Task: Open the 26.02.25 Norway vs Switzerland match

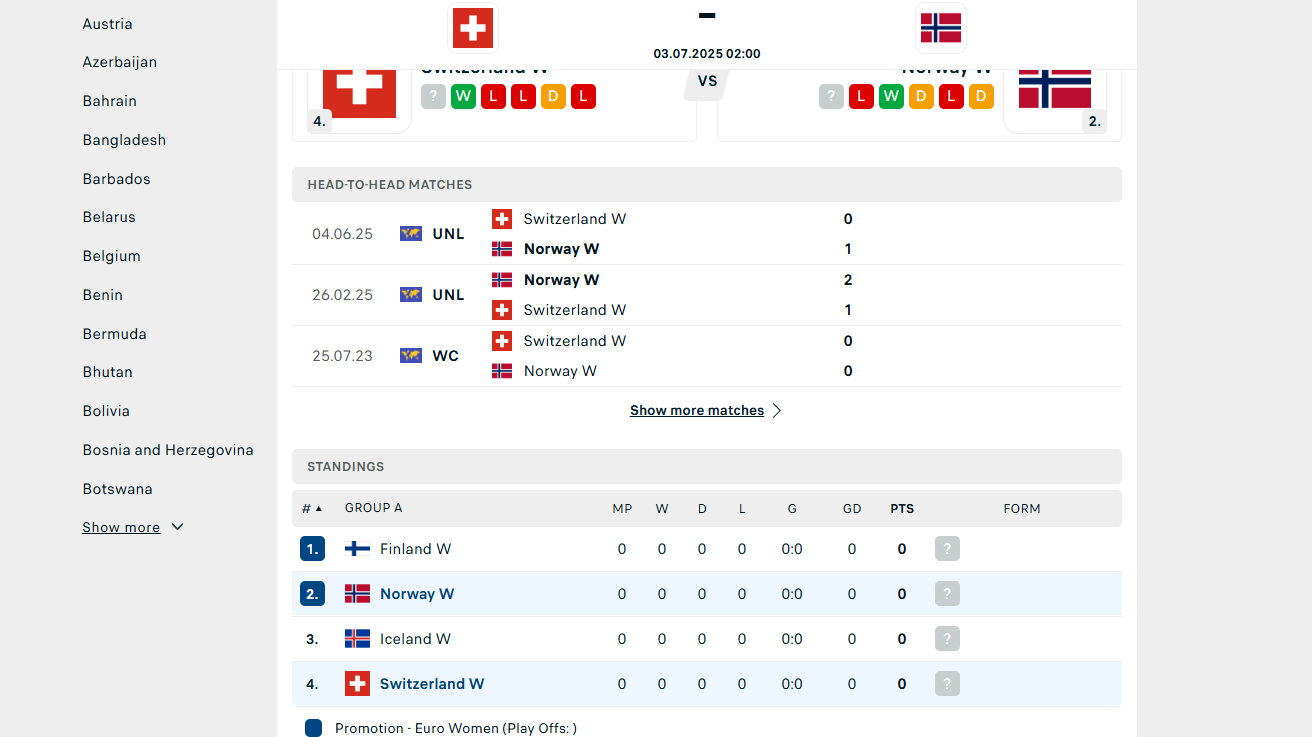Action: [707, 295]
